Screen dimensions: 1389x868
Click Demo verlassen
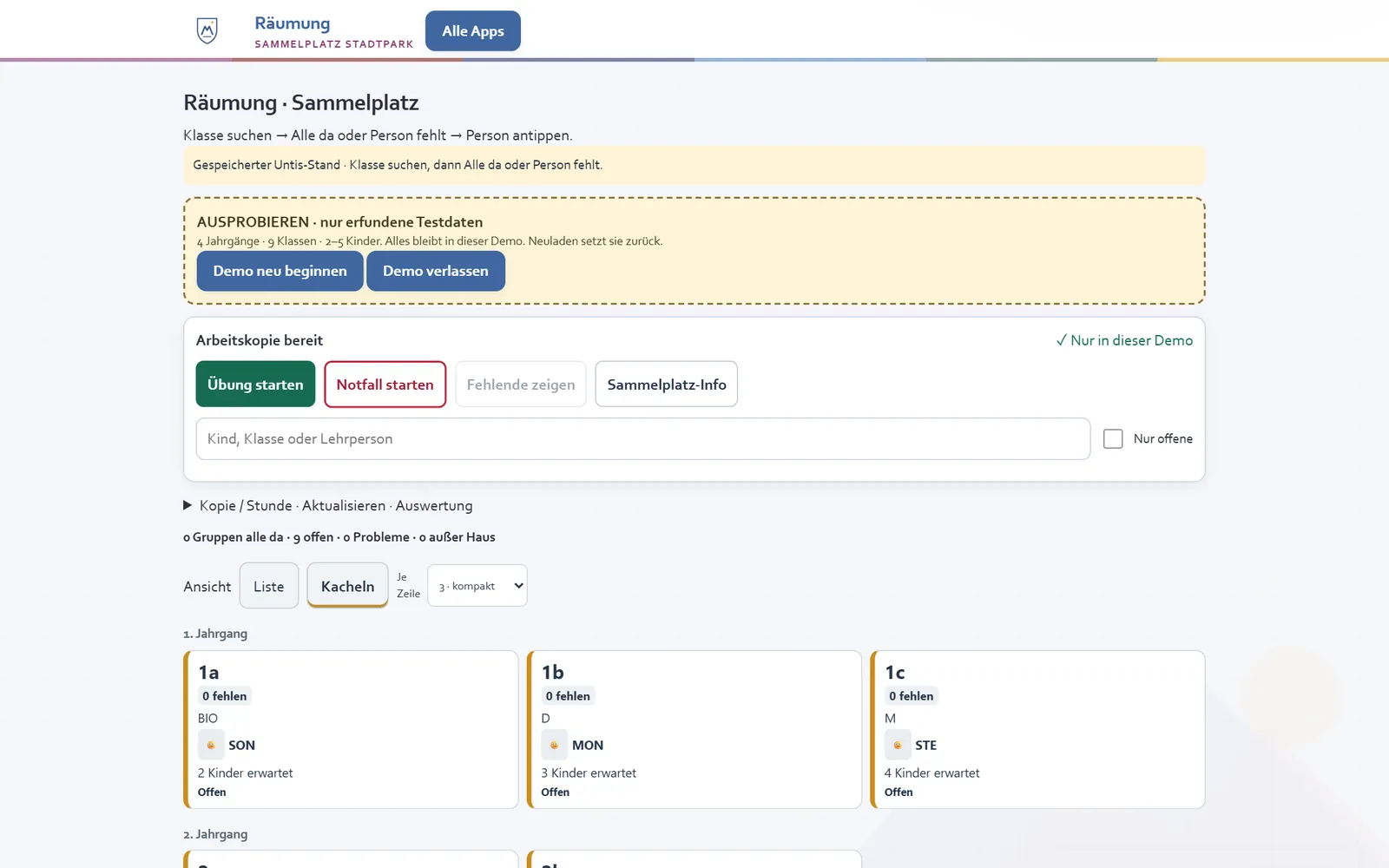436,271
